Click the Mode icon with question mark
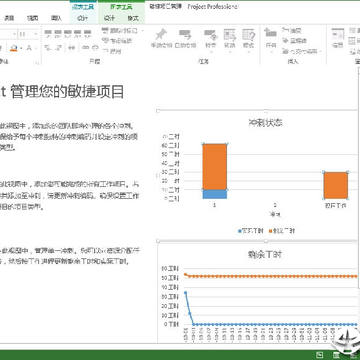The image size is (360, 360). point(249,35)
